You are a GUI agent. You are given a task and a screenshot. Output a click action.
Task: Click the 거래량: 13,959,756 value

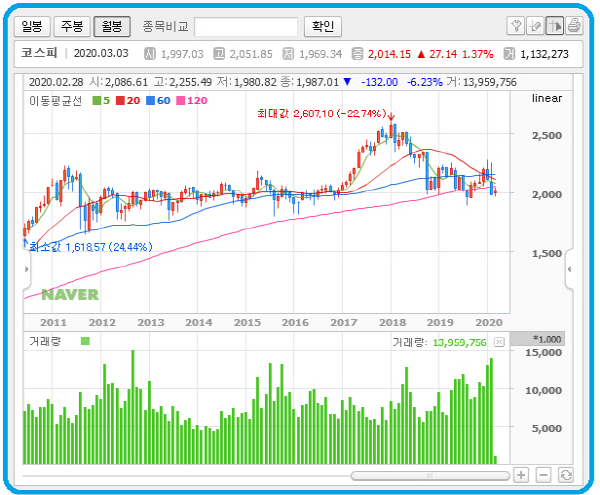point(440,342)
